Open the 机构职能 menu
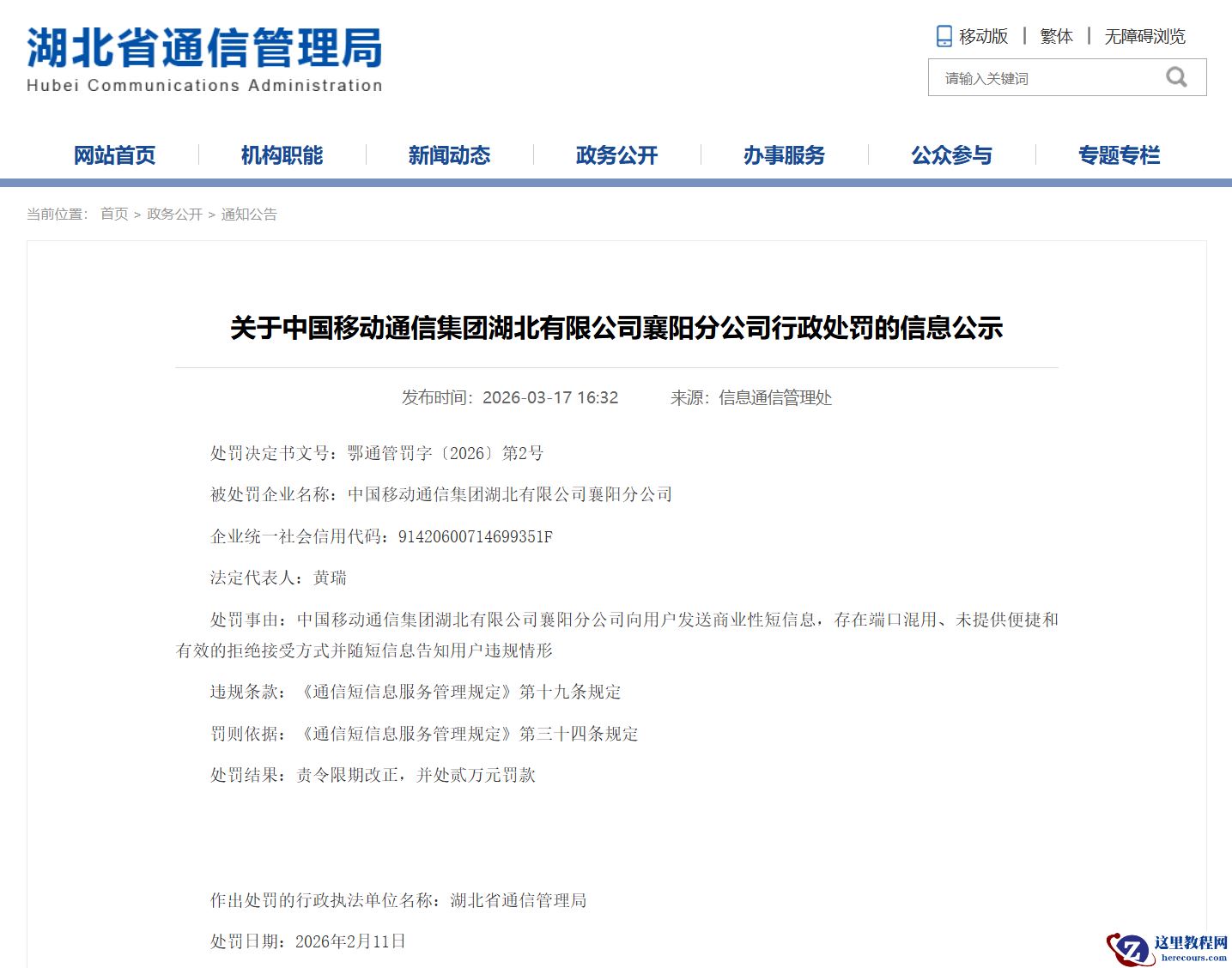1232x968 pixels. tap(282, 155)
